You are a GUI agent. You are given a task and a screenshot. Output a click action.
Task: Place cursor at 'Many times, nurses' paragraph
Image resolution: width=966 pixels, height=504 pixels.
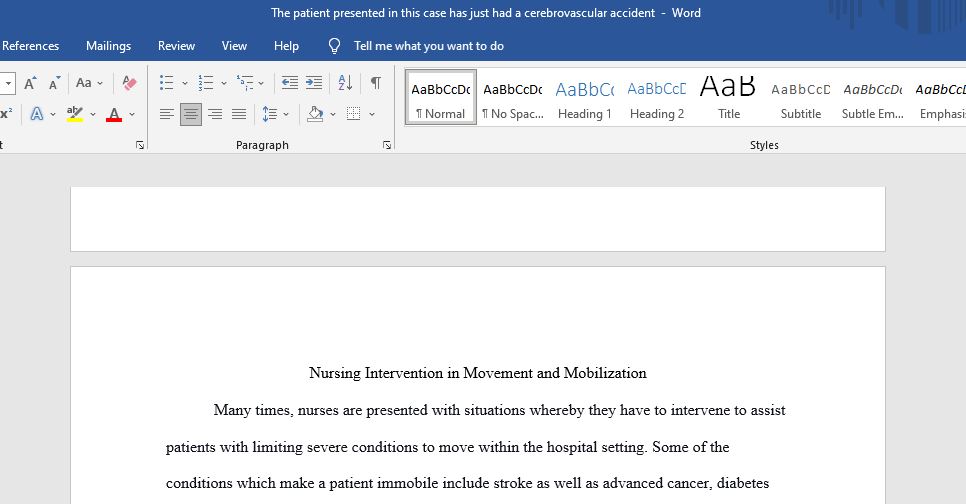(499, 410)
